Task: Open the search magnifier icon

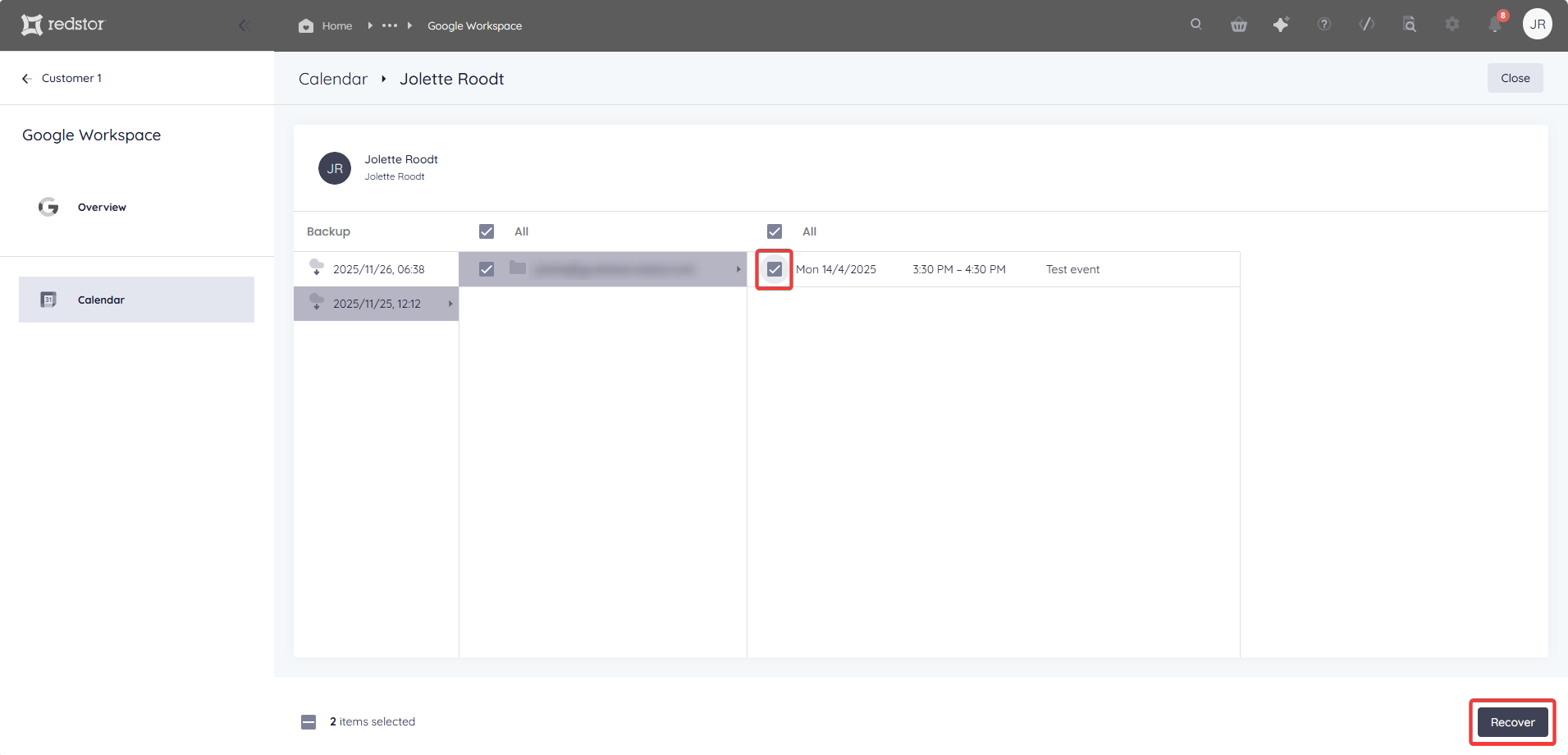Action: [x=1196, y=25]
